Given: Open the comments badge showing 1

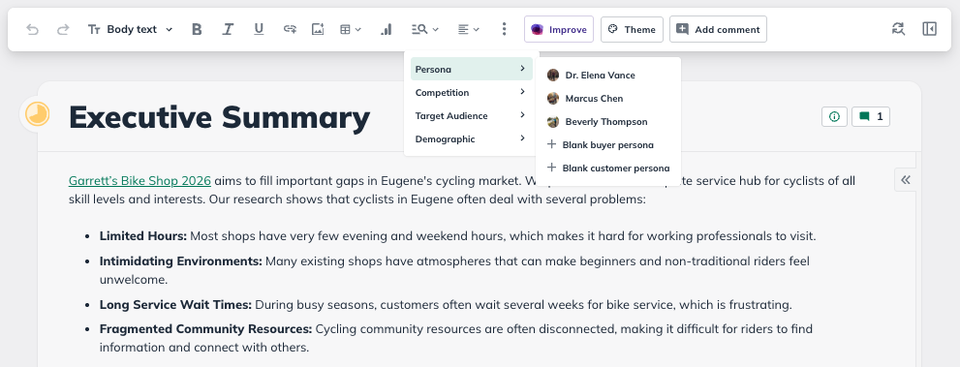Looking at the screenshot, I should [x=871, y=116].
